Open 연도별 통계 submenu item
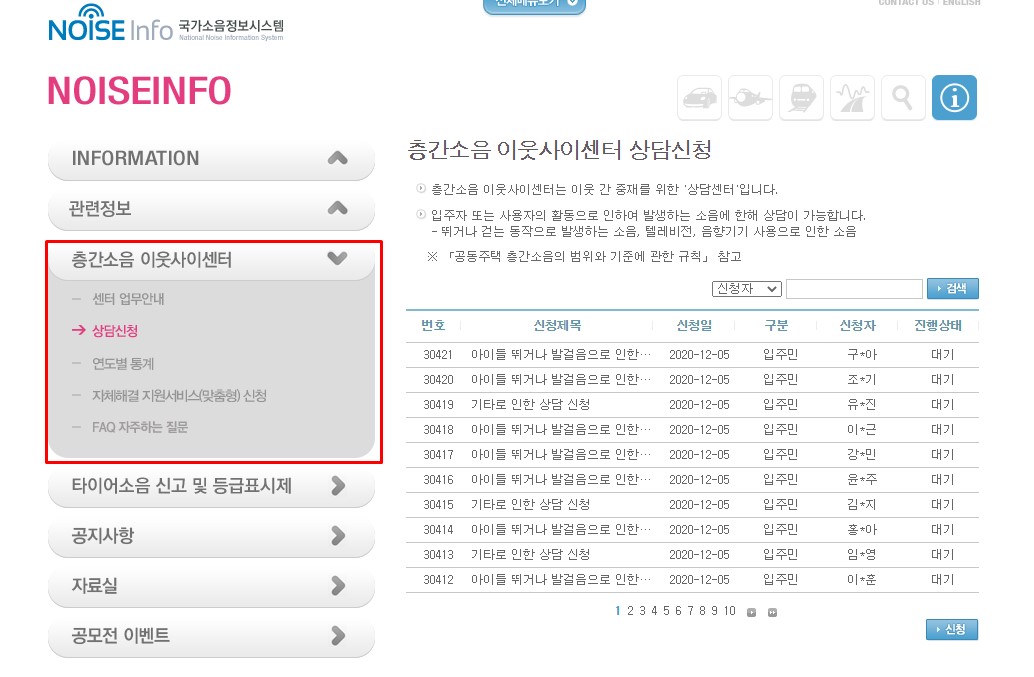Screen dimensions: 1034x677 point(123,363)
